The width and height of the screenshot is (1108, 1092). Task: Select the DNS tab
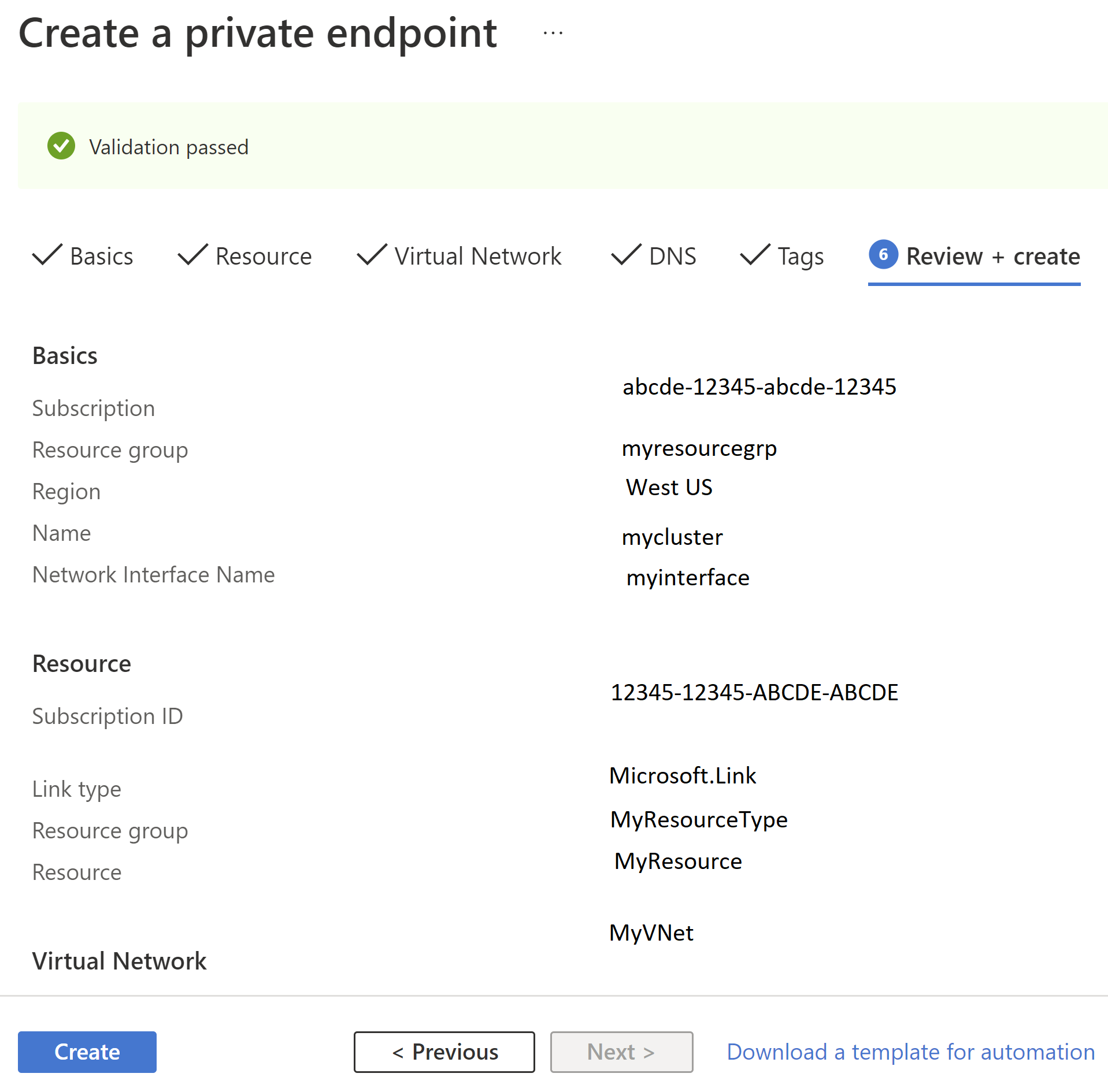[672, 257]
